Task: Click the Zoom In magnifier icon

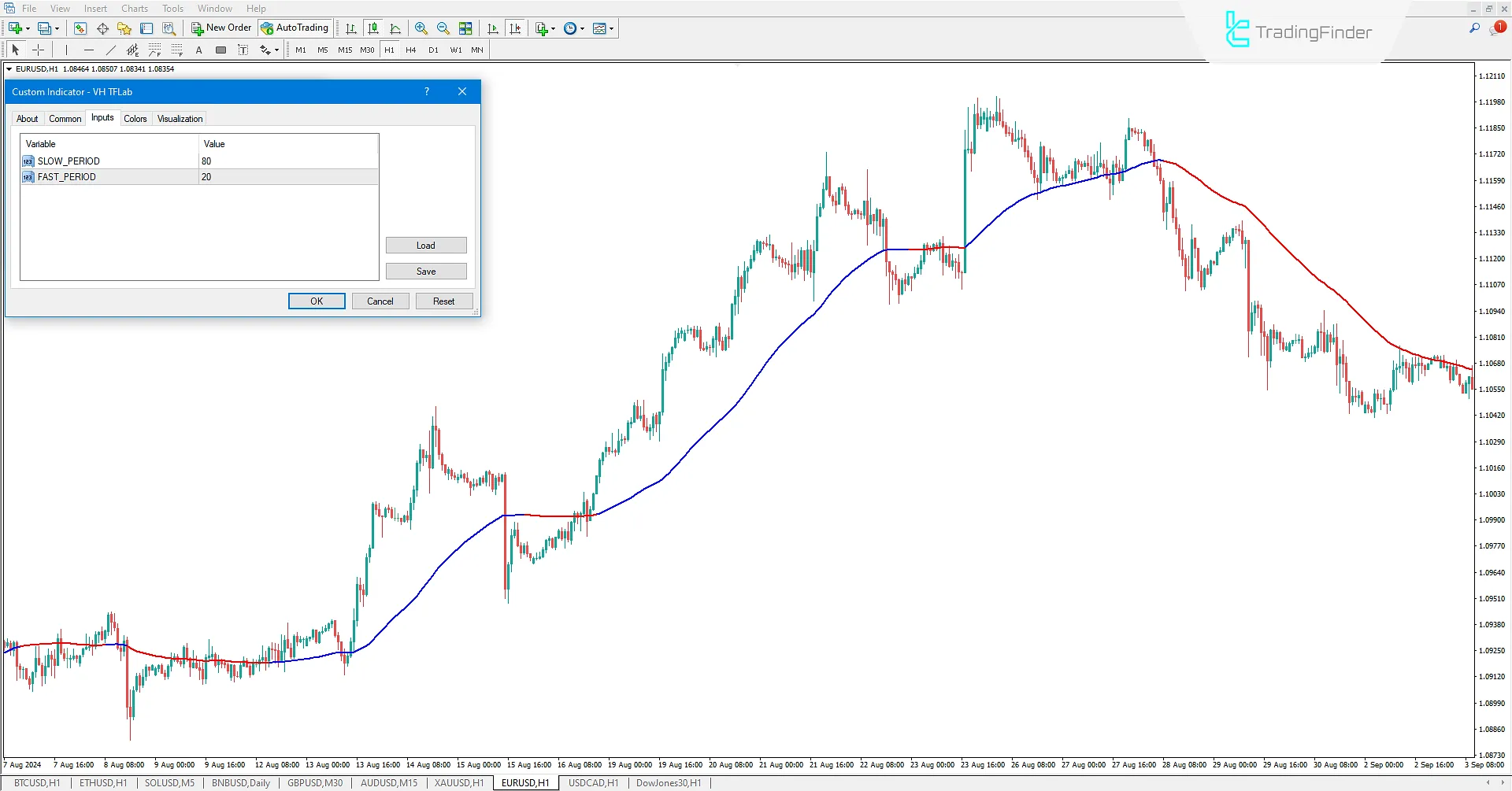Action: [421, 28]
